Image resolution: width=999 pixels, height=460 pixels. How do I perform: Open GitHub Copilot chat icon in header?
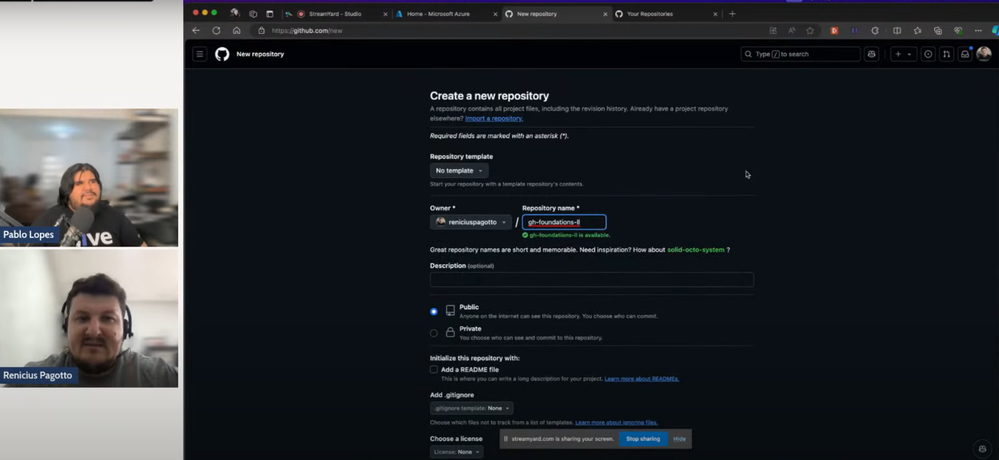pos(871,54)
